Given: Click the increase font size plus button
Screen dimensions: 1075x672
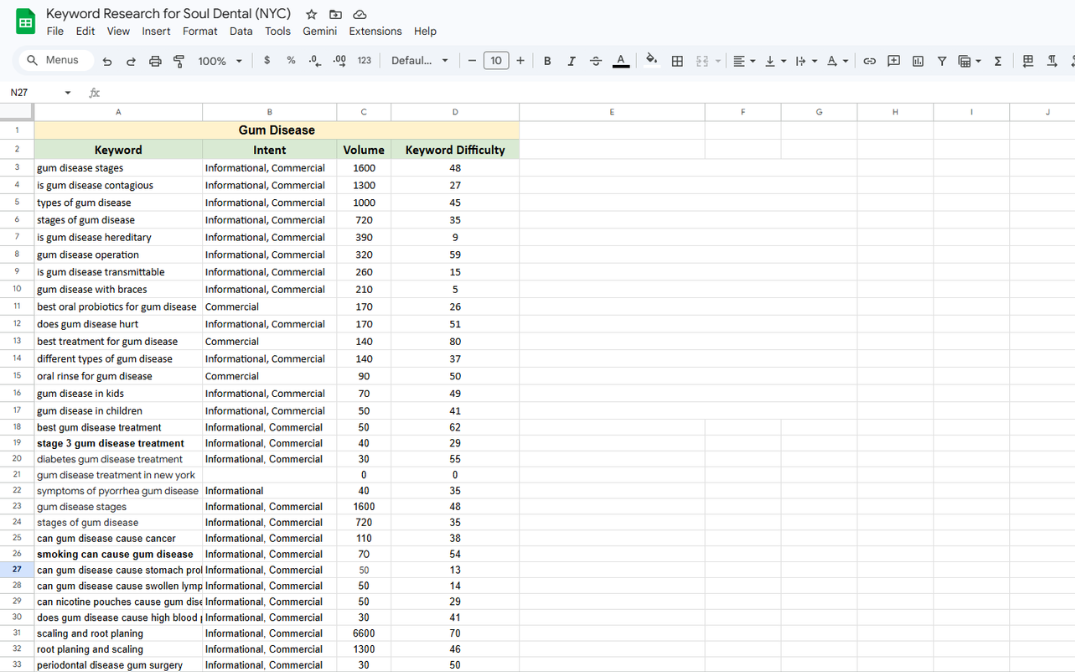Looking at the screenshot, I should 520,61.
